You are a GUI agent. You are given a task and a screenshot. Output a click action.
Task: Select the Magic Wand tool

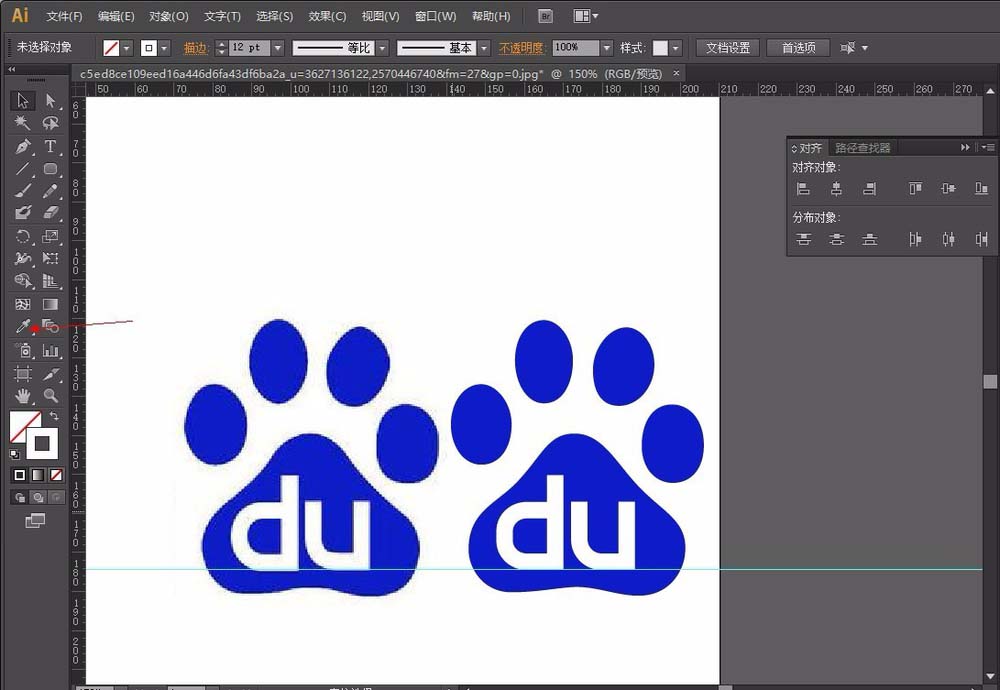(x=23, y=122)
